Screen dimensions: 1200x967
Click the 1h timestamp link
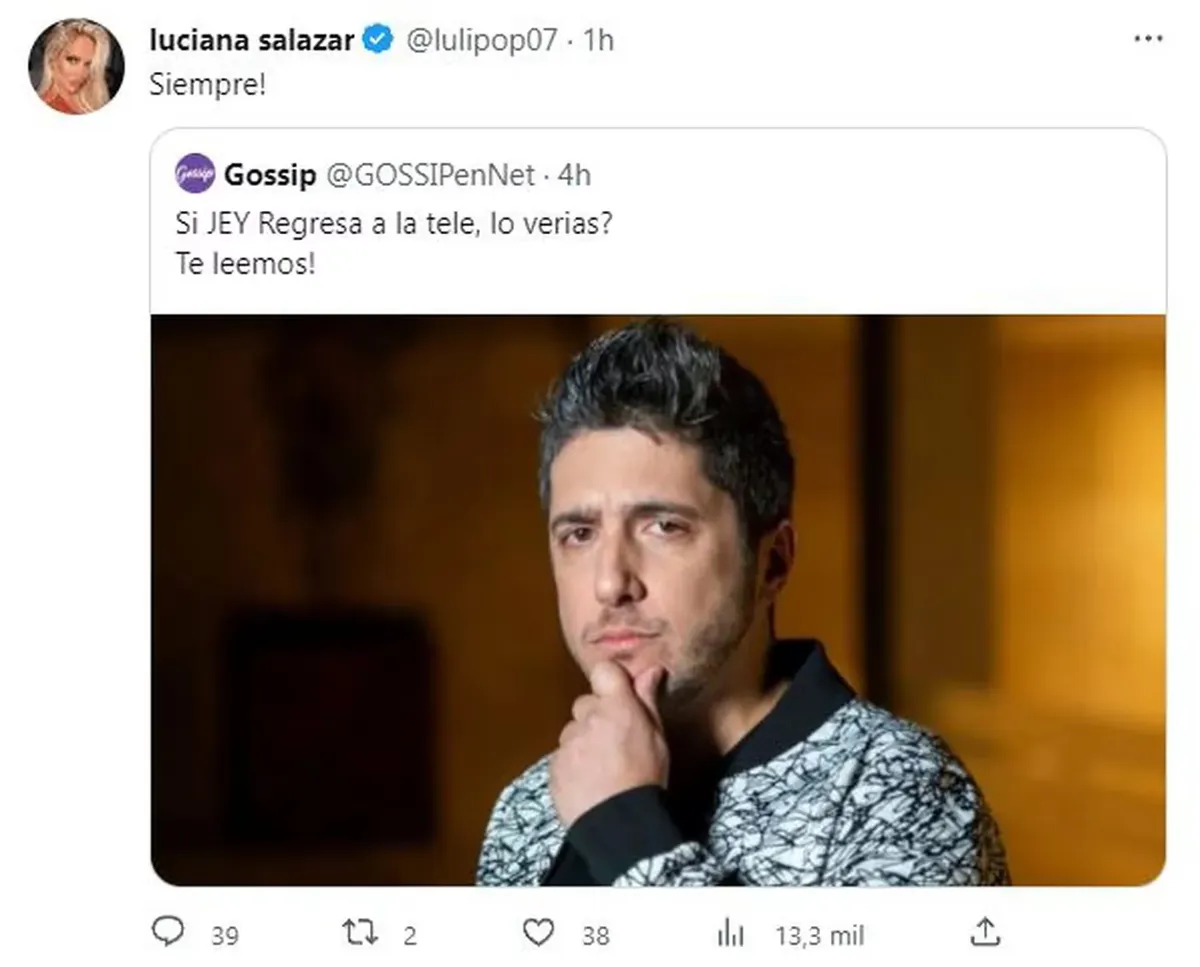(x=598, y=40)
